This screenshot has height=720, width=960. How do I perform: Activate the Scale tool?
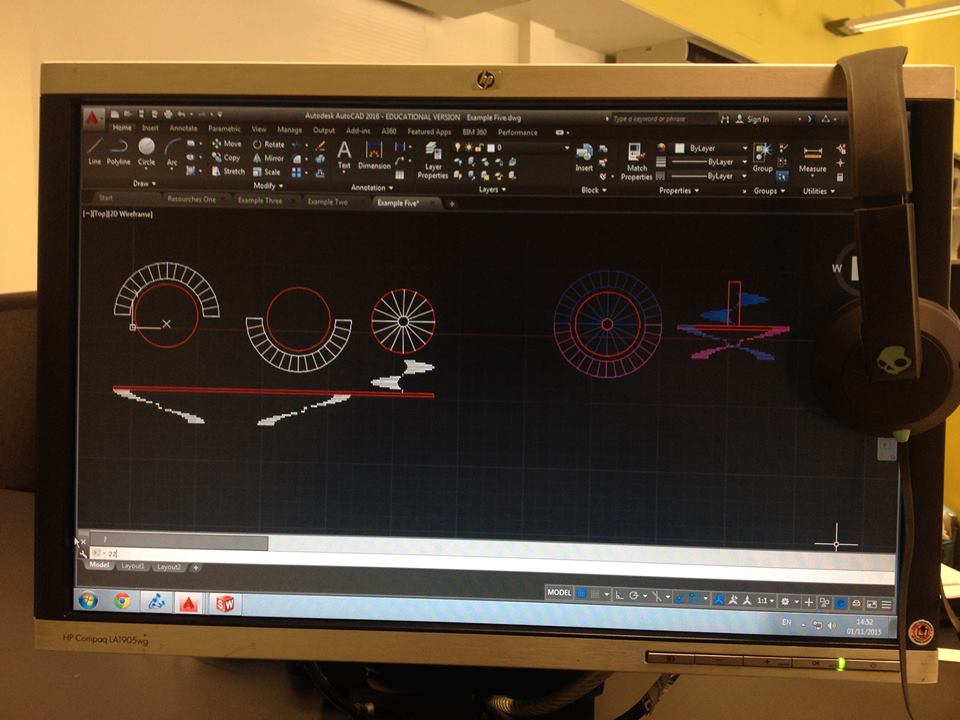[266, 172]
